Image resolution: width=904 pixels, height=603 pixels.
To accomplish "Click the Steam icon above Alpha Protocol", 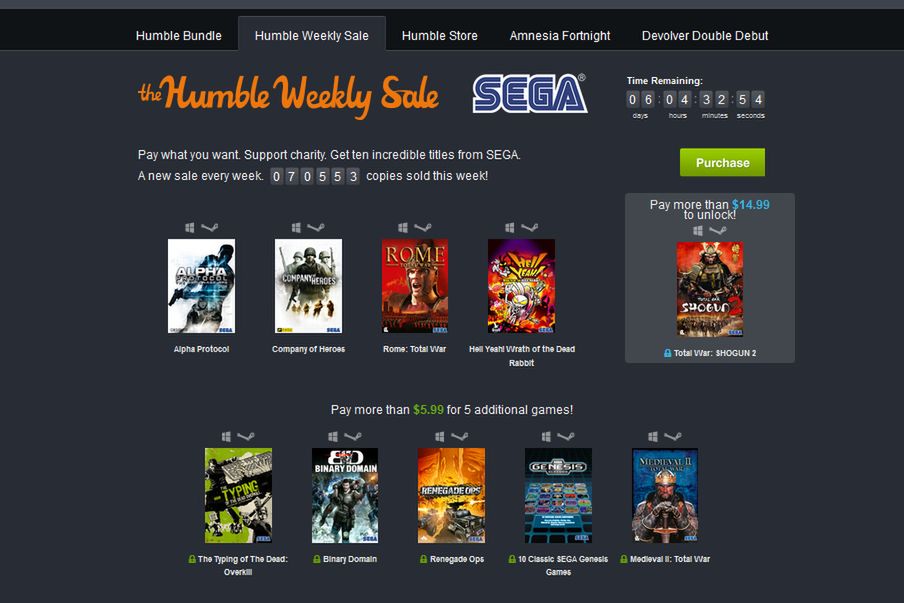I will tap(210, 228).
